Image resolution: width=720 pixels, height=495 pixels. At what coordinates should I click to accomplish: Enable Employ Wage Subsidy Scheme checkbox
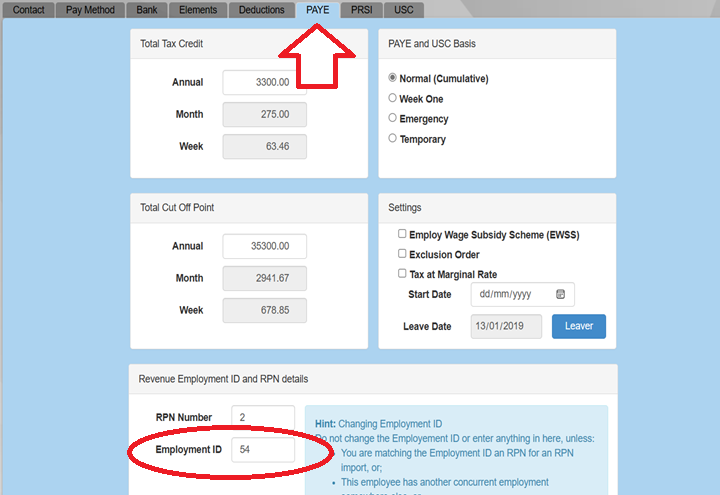(x=402, y=234)
